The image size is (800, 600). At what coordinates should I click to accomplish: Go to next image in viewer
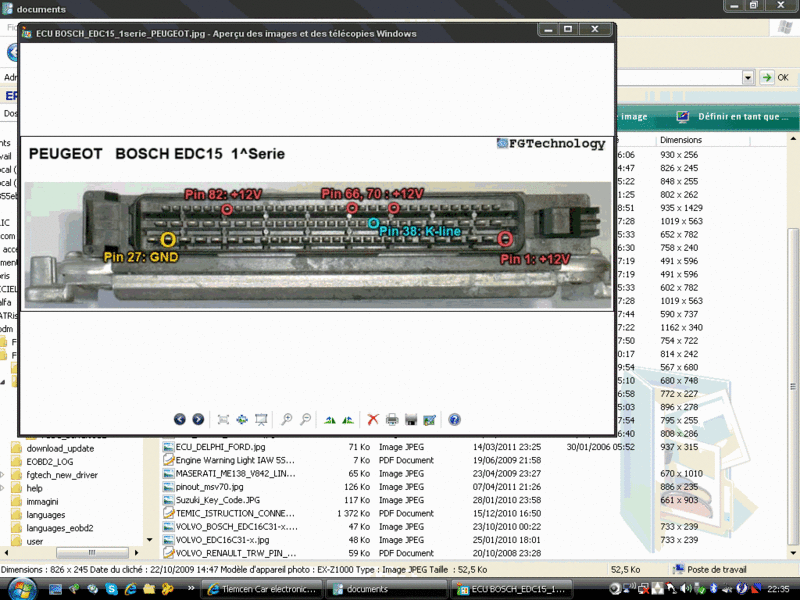(x=198, y=419)
